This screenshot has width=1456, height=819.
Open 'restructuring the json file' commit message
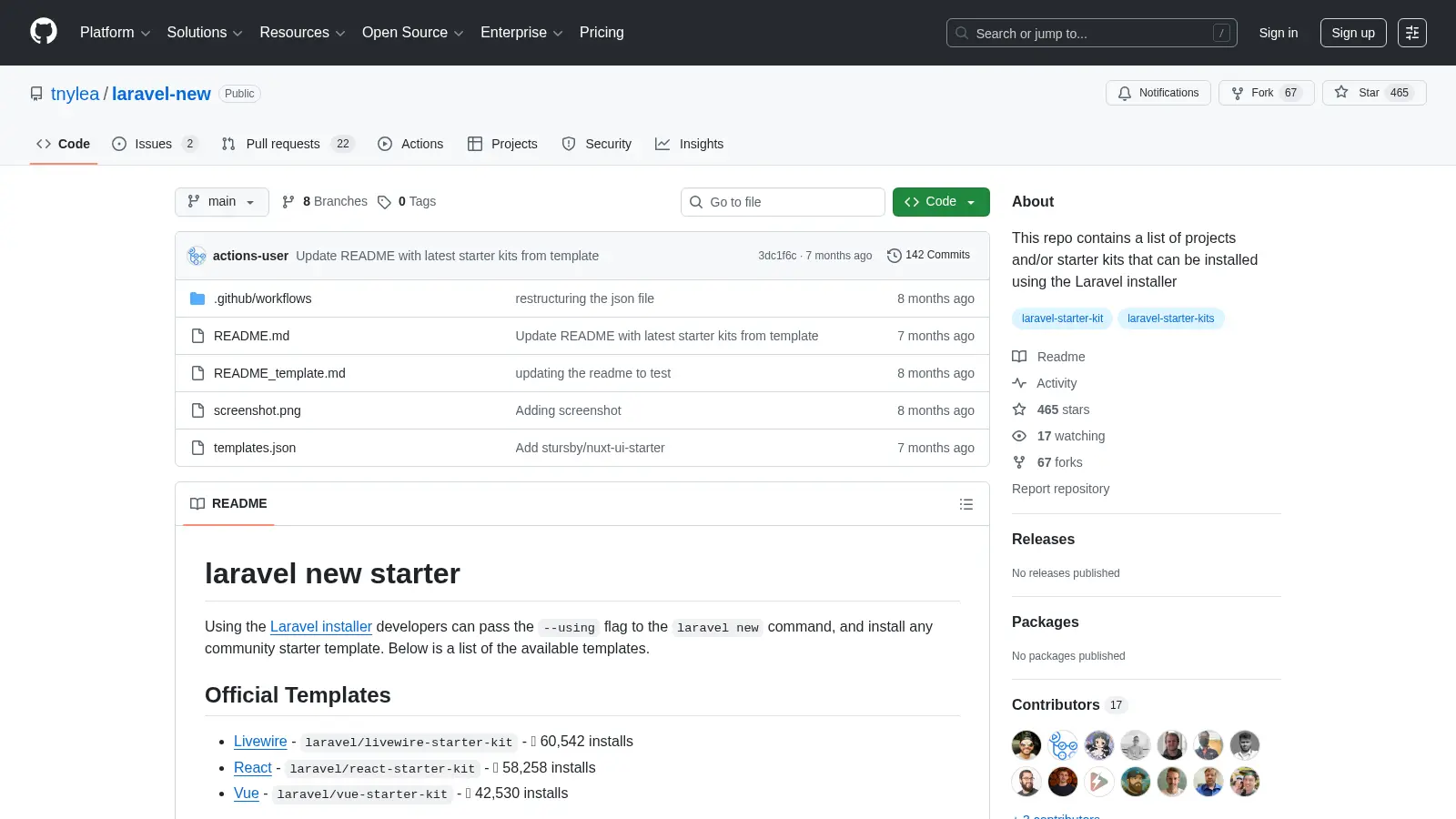584,298
